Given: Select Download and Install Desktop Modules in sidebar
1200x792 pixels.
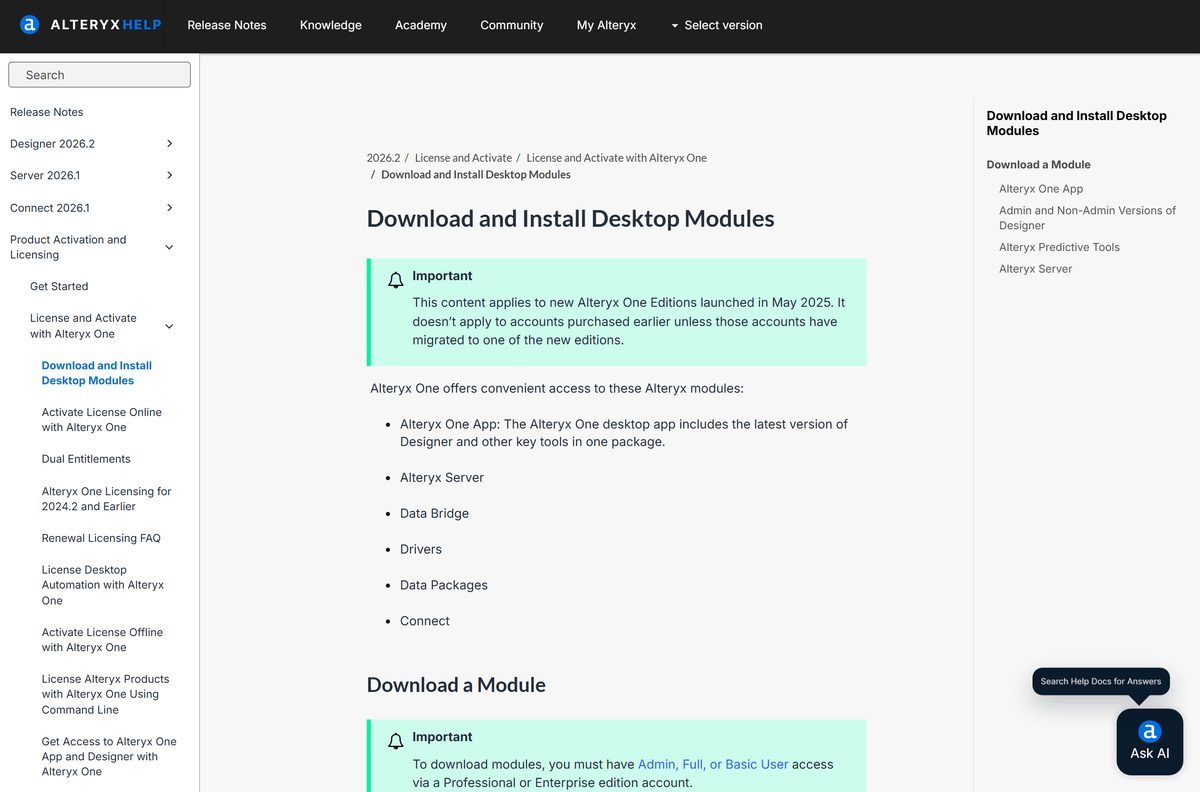Looking at the screenshot, I should coord(97,373).
